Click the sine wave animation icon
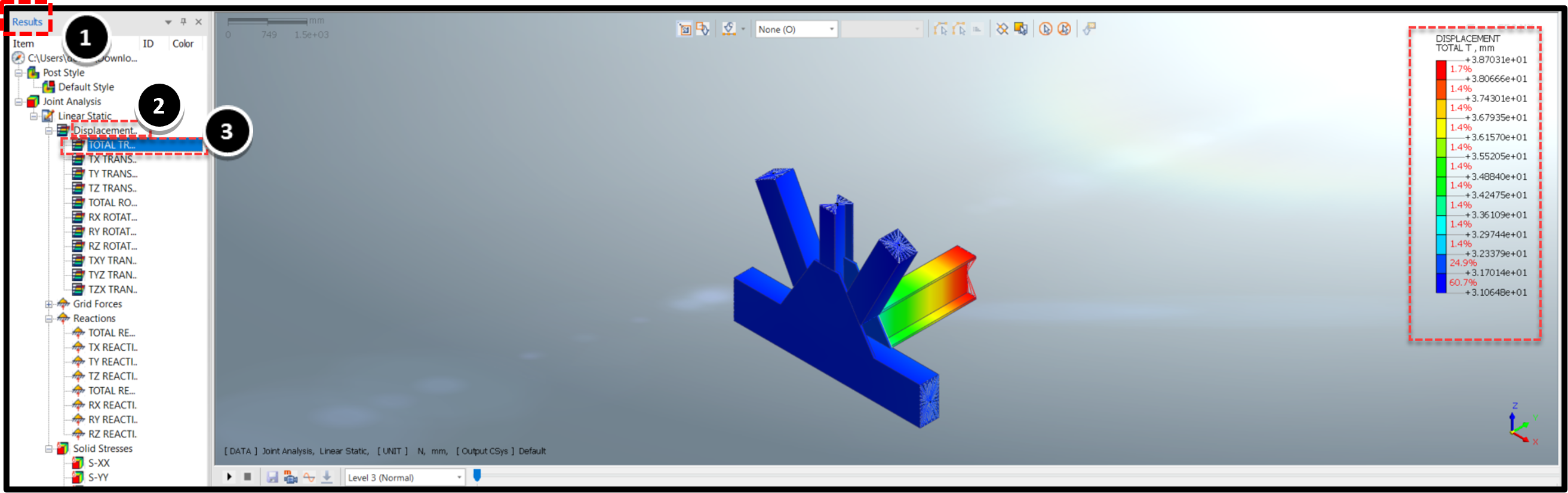This screenshot has width=1568, height=493. pyautogui.click(x=309, y=477)
